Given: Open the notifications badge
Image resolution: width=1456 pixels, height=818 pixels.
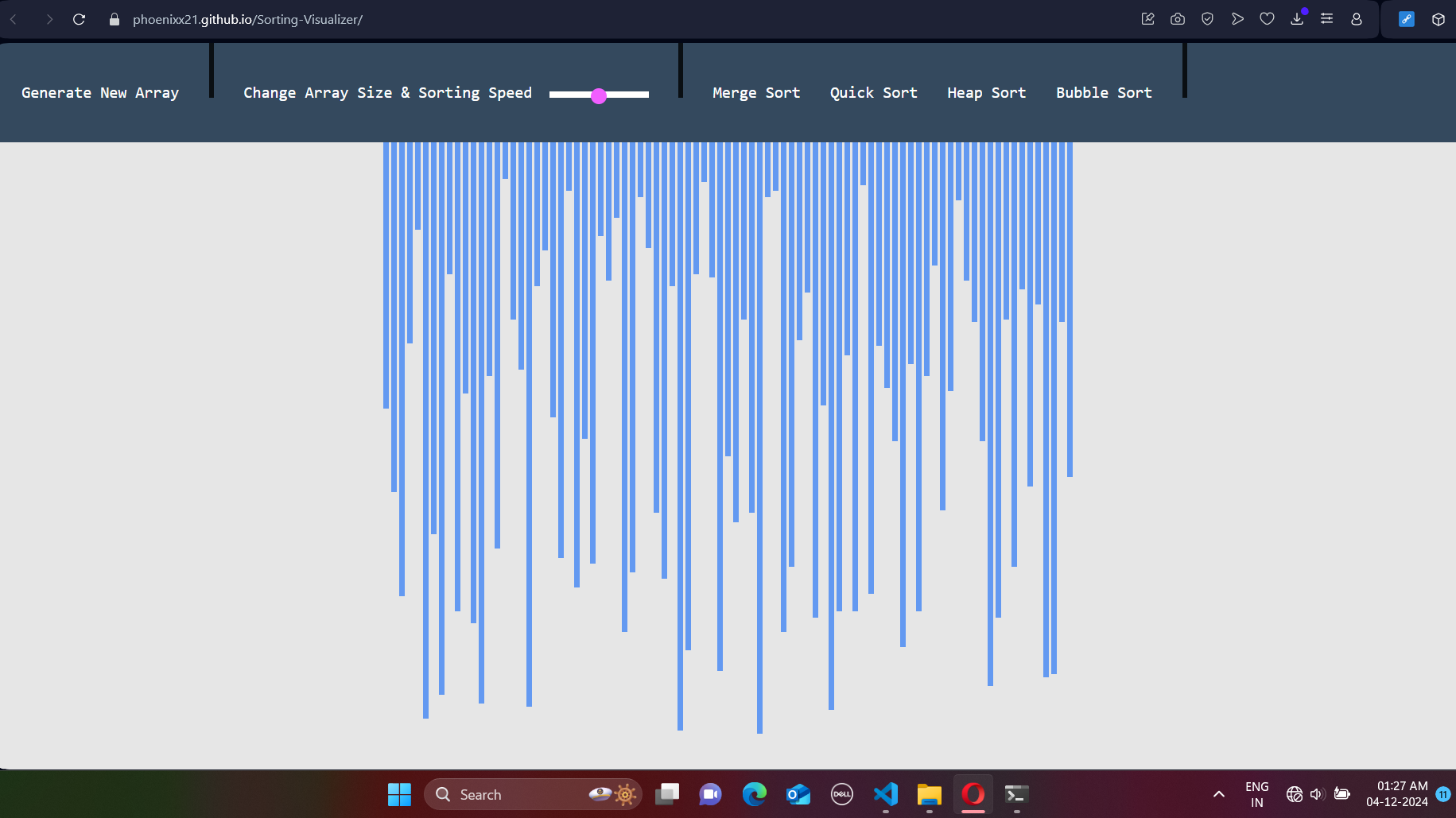Looking at the screenshot, I should (1443, 794).
